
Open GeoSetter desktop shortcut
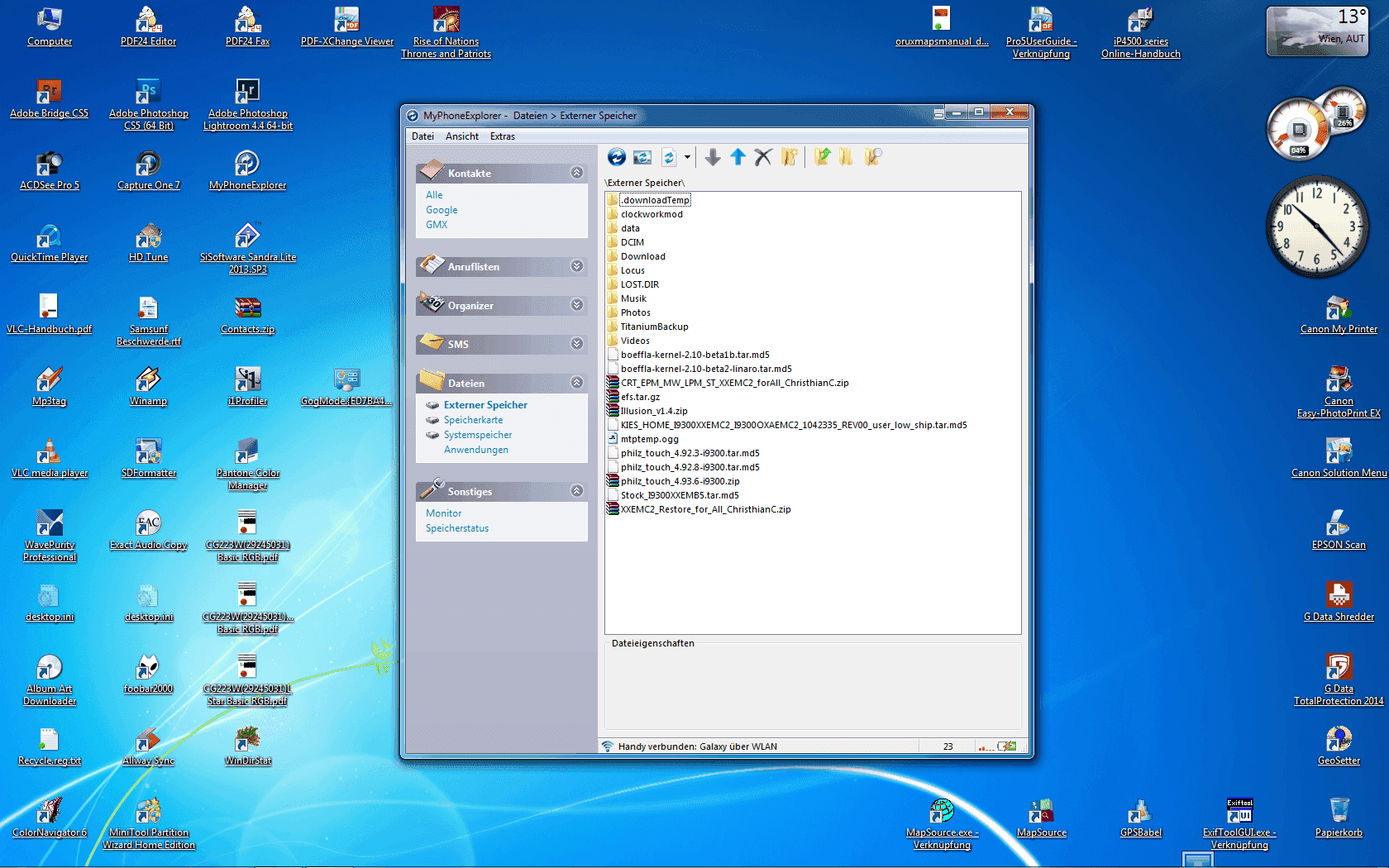[1339, 746]
